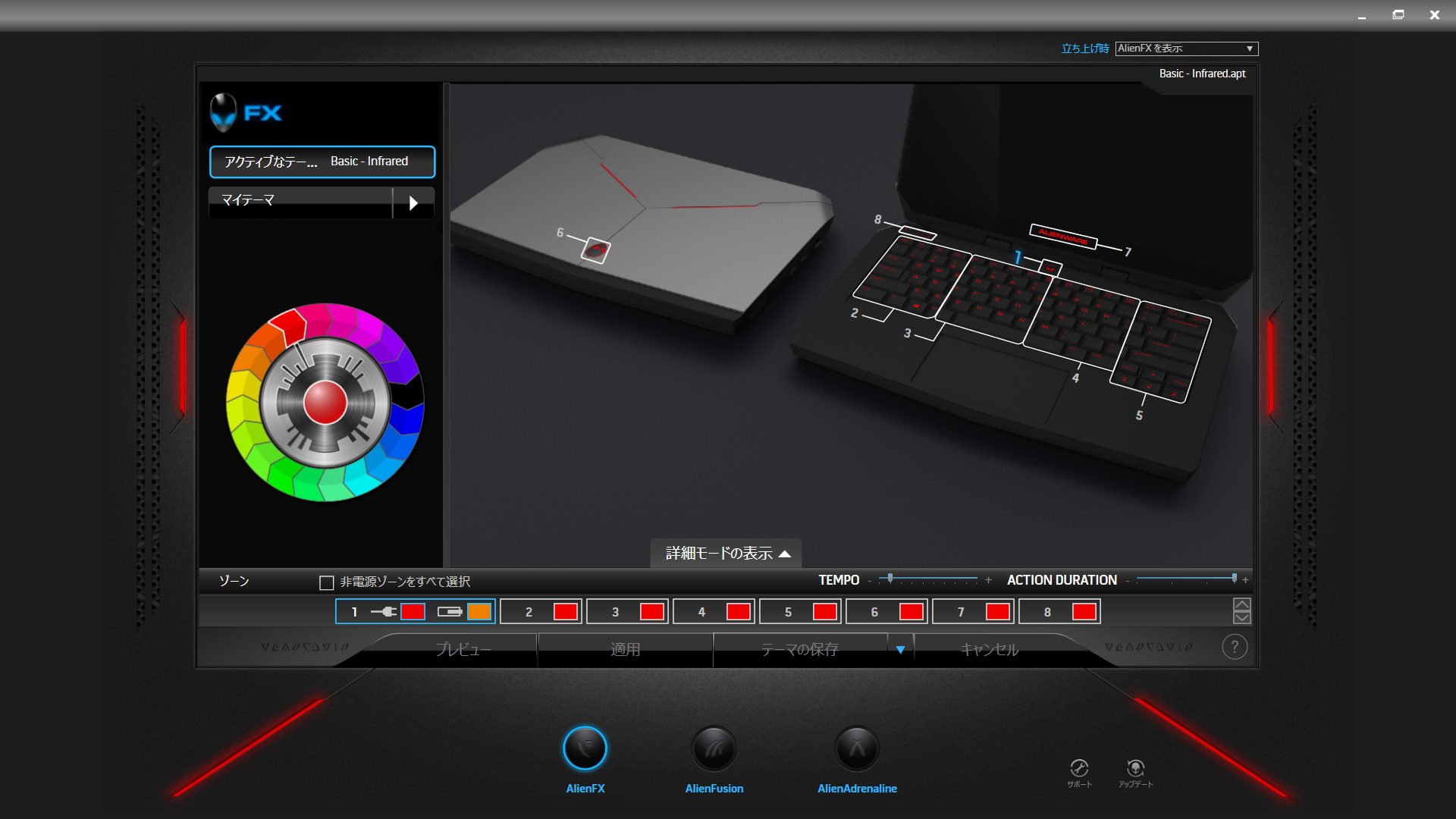Click the zone list scroll down arrow

click(x=1241, y=618)
